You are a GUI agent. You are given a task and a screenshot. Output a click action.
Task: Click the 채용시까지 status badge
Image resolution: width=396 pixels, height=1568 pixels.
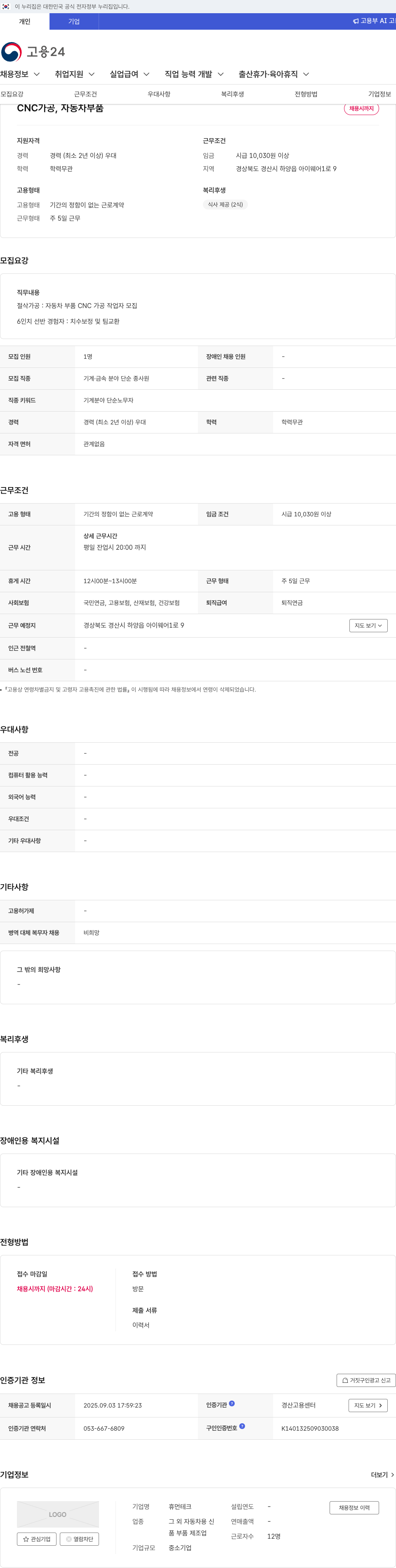(361, 108)
